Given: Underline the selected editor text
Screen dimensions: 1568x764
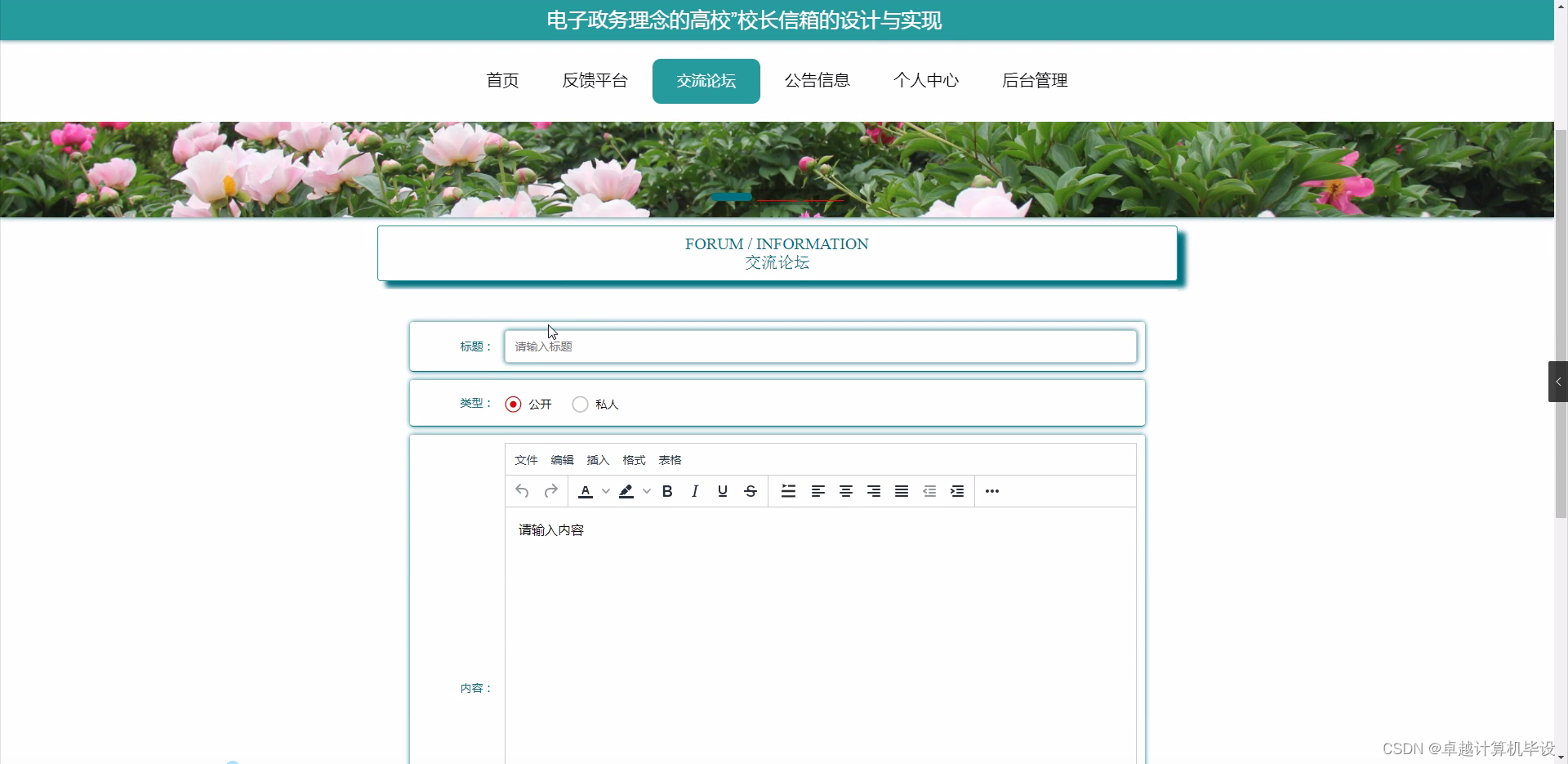Looking at the screenshot, I should (x=722, y=491).
